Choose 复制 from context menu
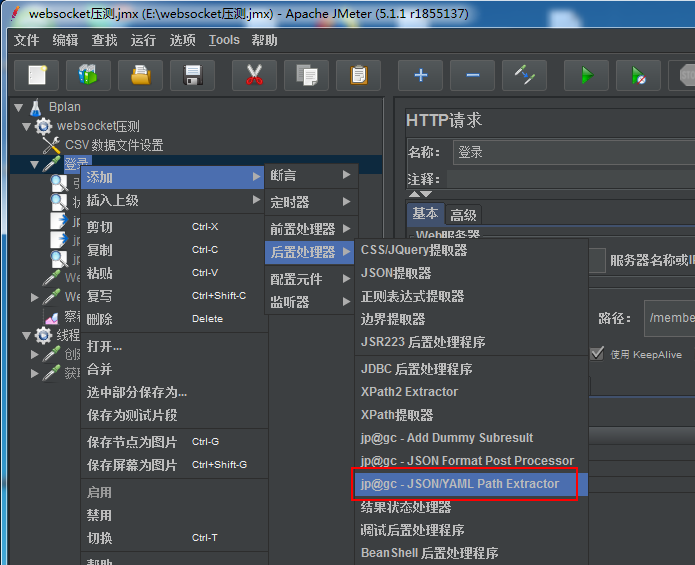Screen dimensions: 695x565 [x=173, y=250]
